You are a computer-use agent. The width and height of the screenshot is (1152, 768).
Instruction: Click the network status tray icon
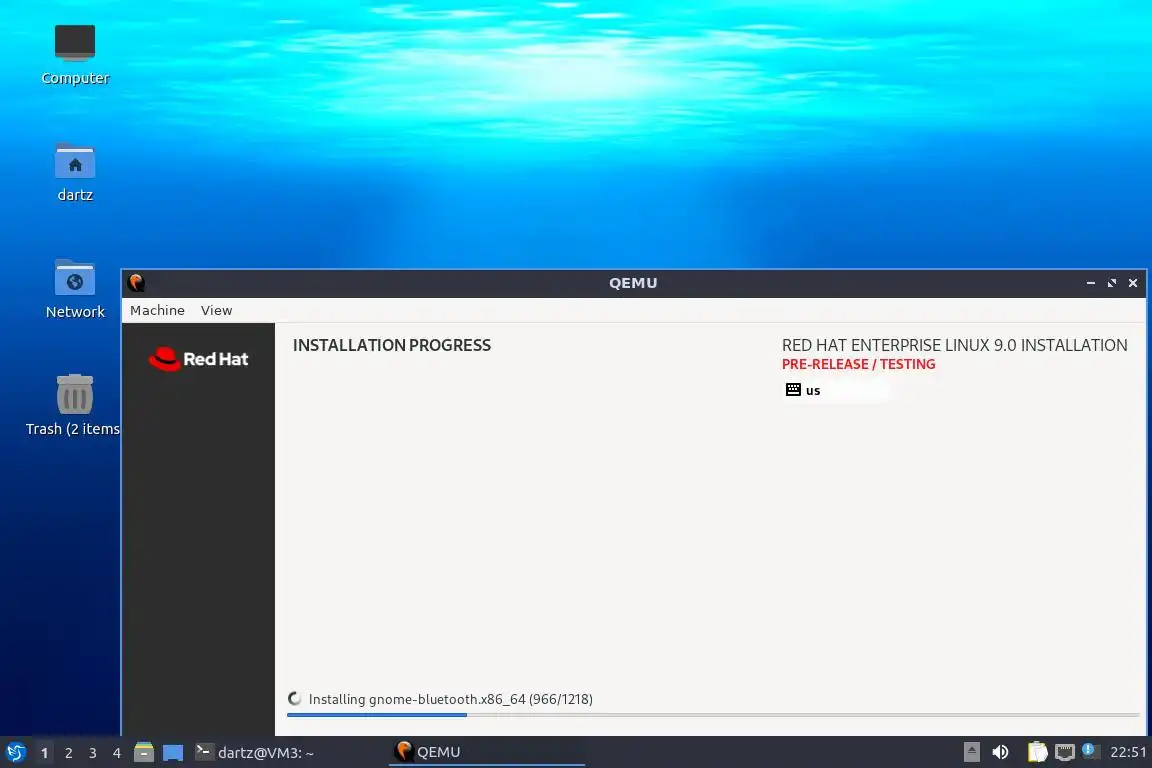tap(1064, 752)
